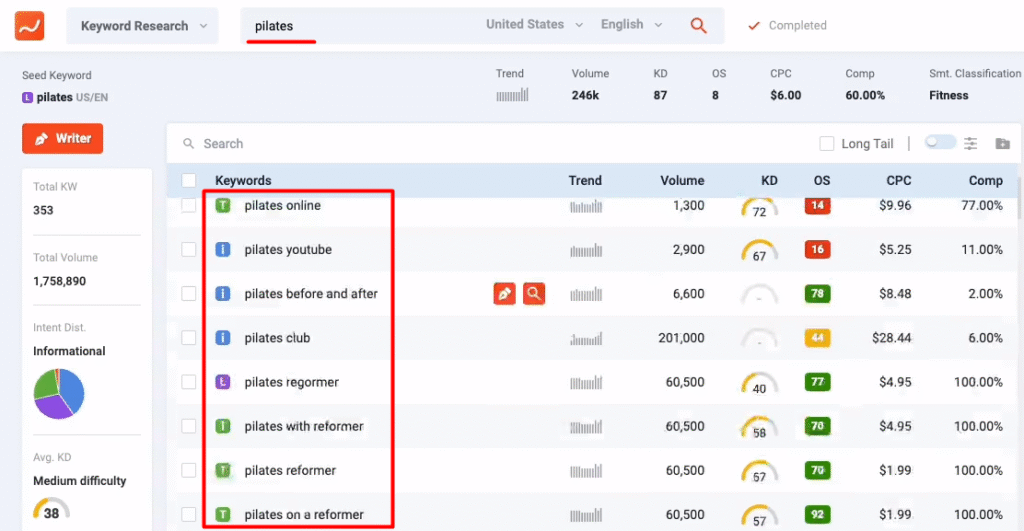Toggle the switch next to Long Tail

940,143
